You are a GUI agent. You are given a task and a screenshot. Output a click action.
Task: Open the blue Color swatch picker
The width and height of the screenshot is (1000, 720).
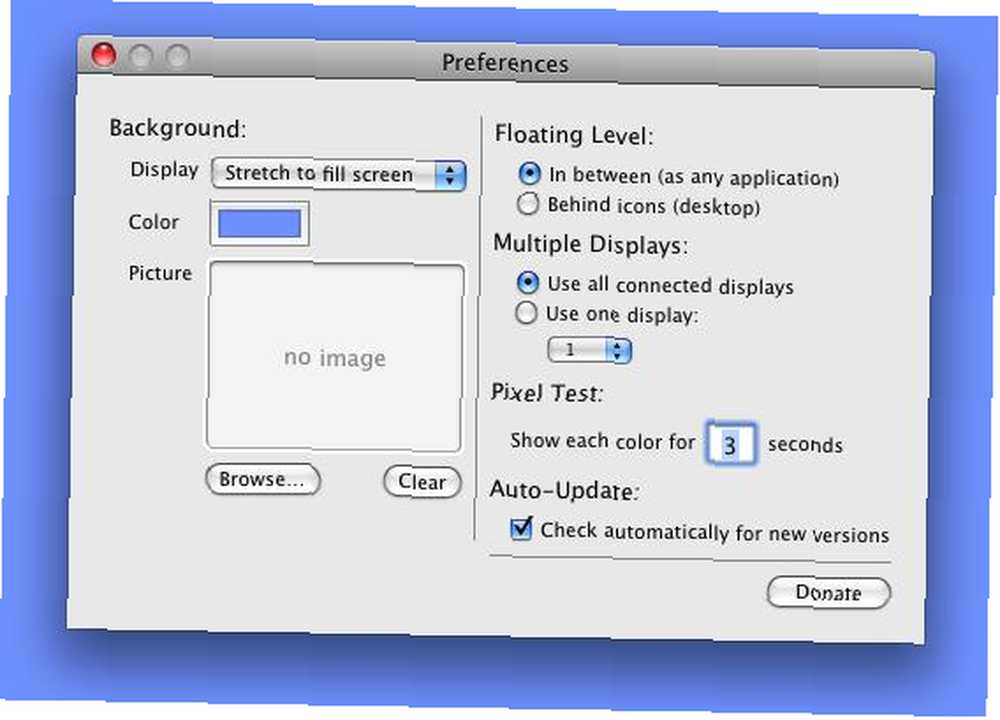pyautogui.click(x=260, y=223)
